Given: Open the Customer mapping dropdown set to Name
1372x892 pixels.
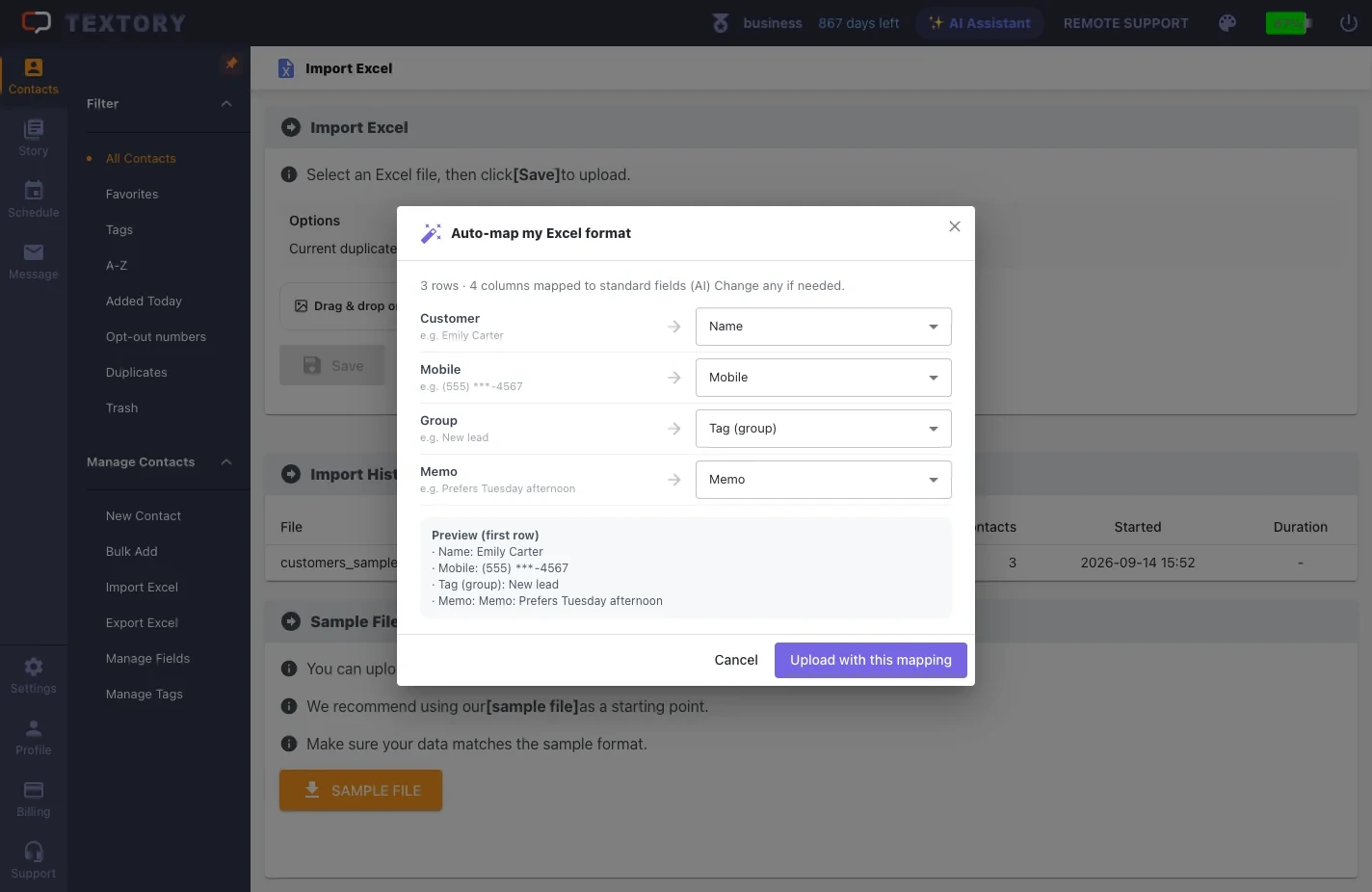Looking at the screenshot, I should [x=824, y=327].
